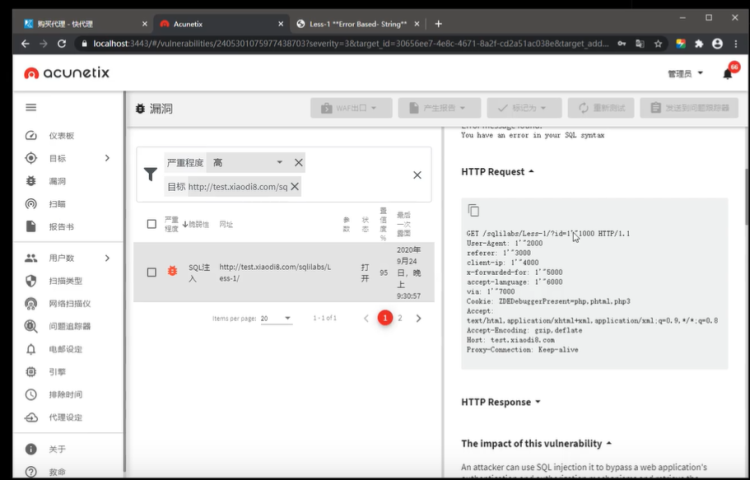Click the 重新测试 retest button
Screen dimensions: 750x480
pos(601,108)
